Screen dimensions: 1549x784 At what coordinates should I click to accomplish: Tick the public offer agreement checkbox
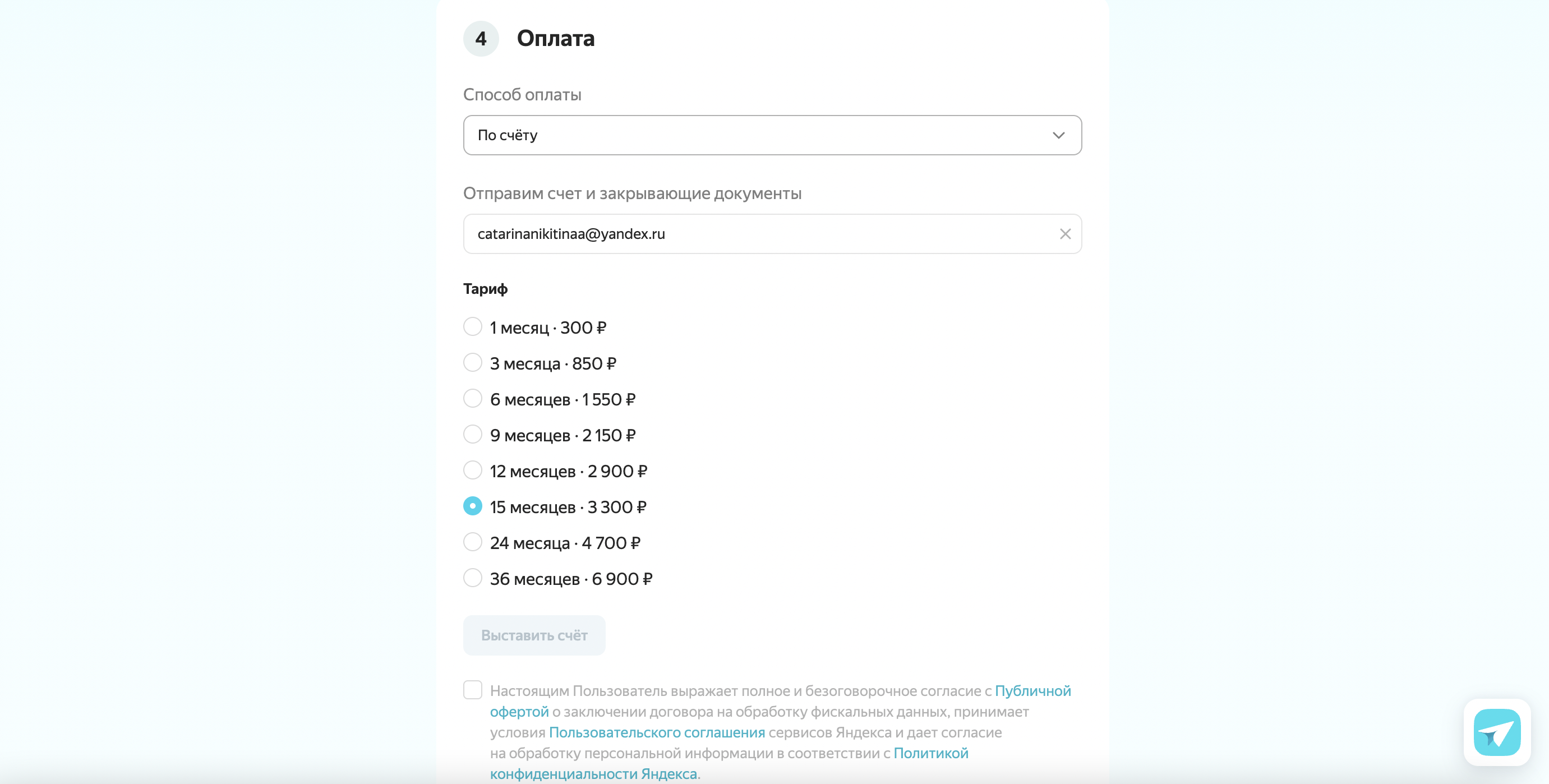(x=473, y=690)
